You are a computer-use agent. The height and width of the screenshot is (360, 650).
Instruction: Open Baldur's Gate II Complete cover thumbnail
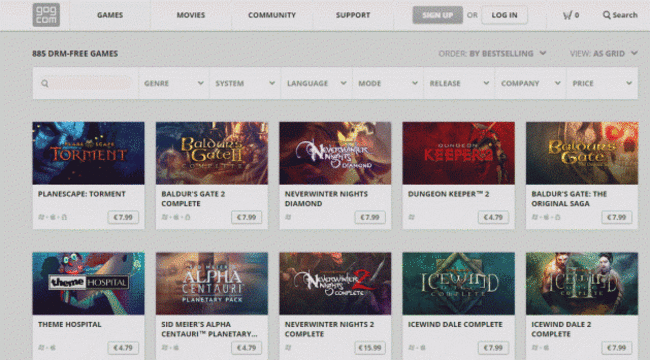(x=212, y=153)
